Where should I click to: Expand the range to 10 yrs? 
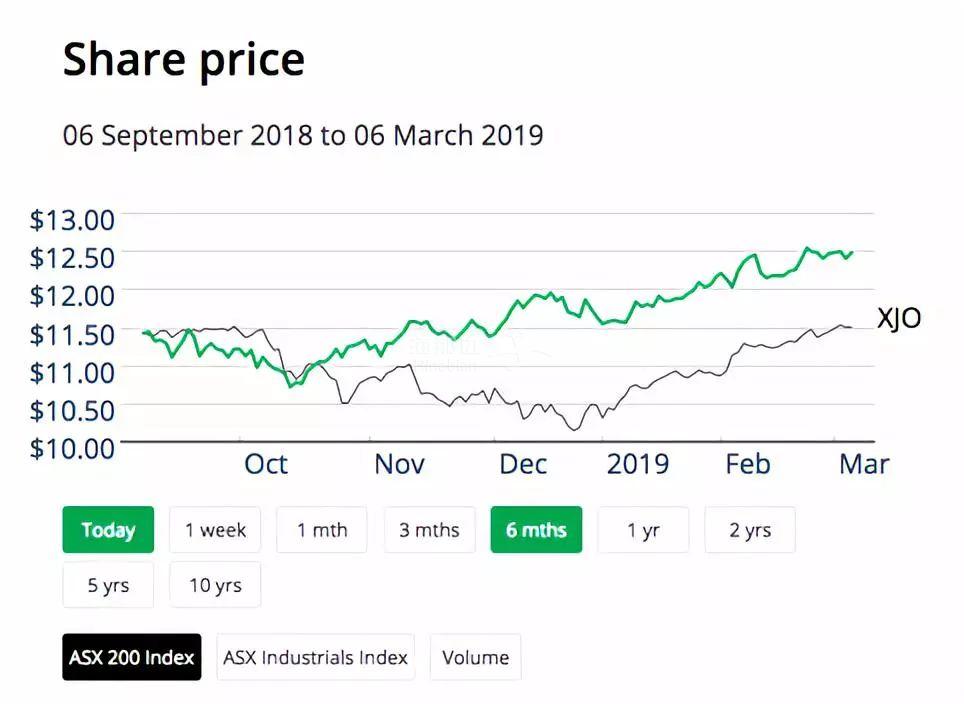point(215,585)
